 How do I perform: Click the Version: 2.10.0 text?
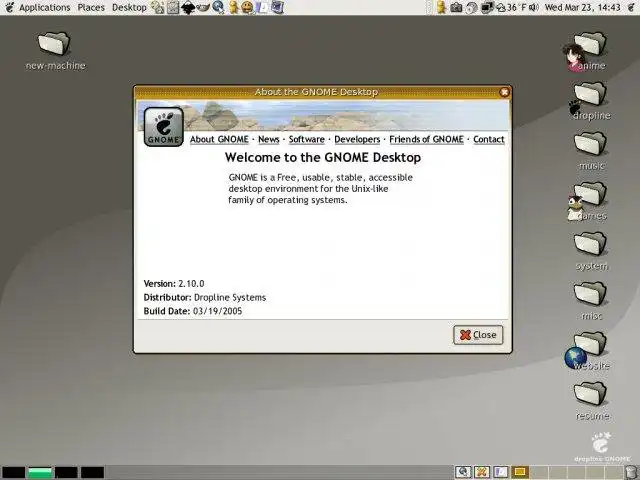point(174,284)
